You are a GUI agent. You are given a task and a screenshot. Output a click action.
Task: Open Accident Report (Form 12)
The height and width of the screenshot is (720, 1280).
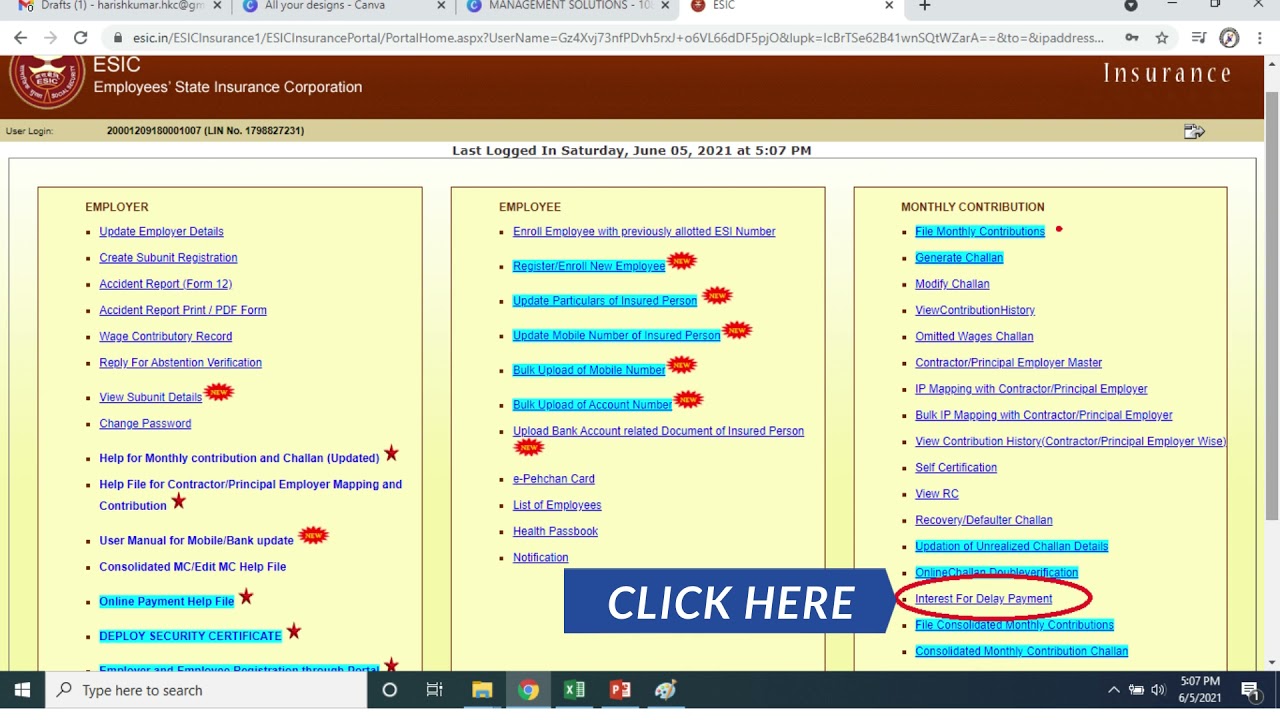tap(165, 284)
